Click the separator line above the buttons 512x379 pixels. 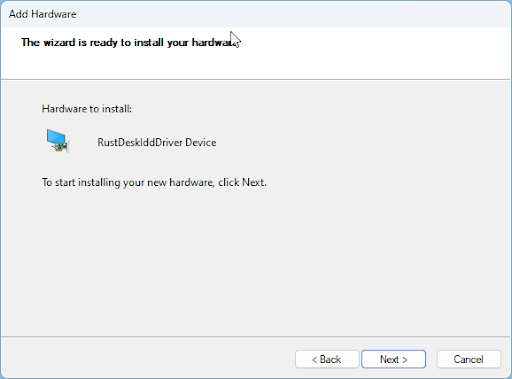255,337
